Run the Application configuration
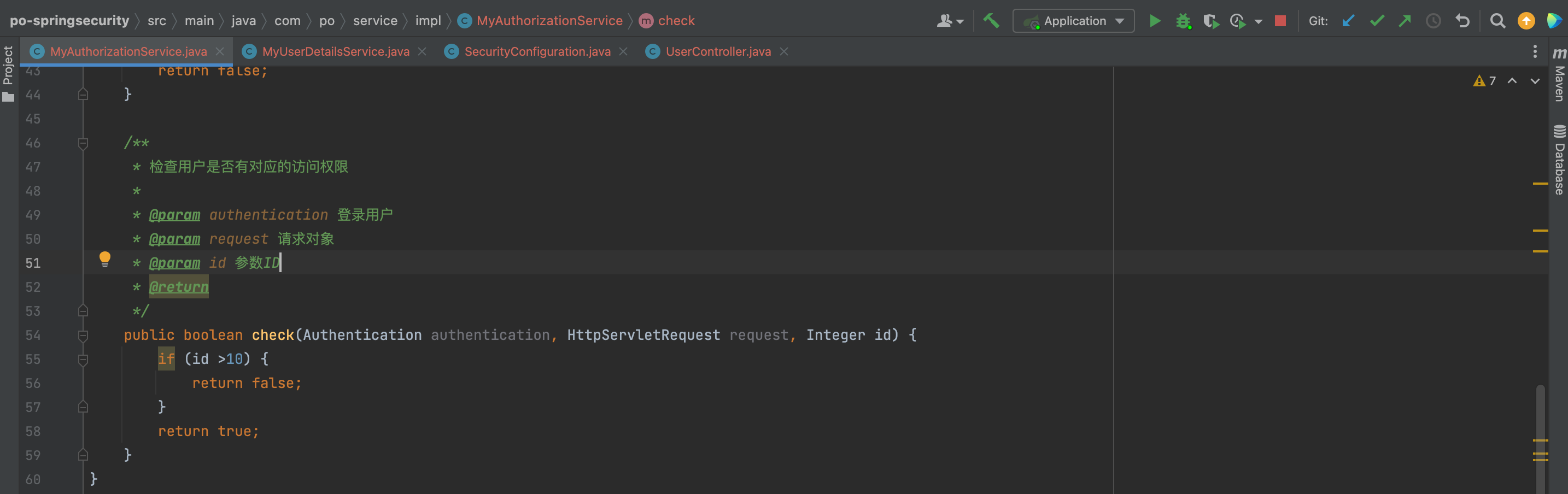The width and height of the screenshot is (1568, 494). [x=1154, y=21]
